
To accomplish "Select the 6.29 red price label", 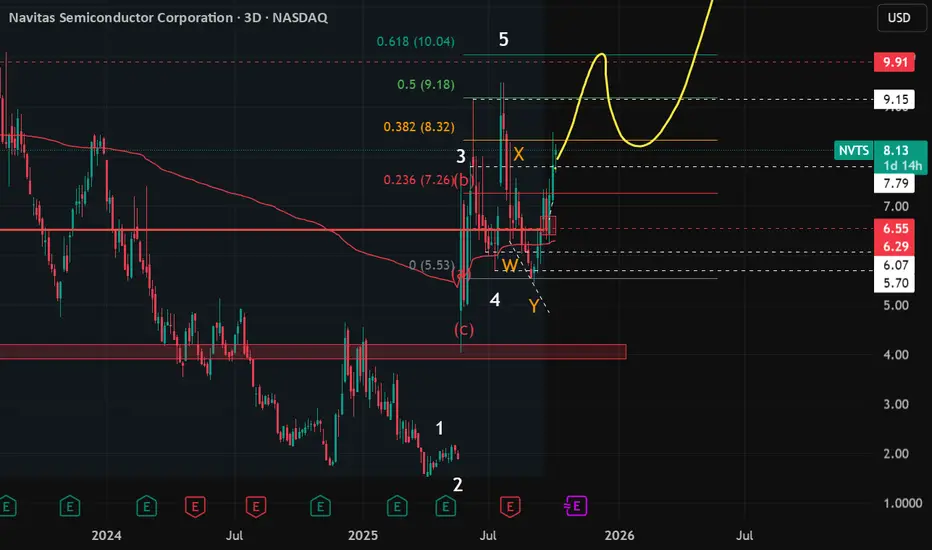I will click(894, 246).
